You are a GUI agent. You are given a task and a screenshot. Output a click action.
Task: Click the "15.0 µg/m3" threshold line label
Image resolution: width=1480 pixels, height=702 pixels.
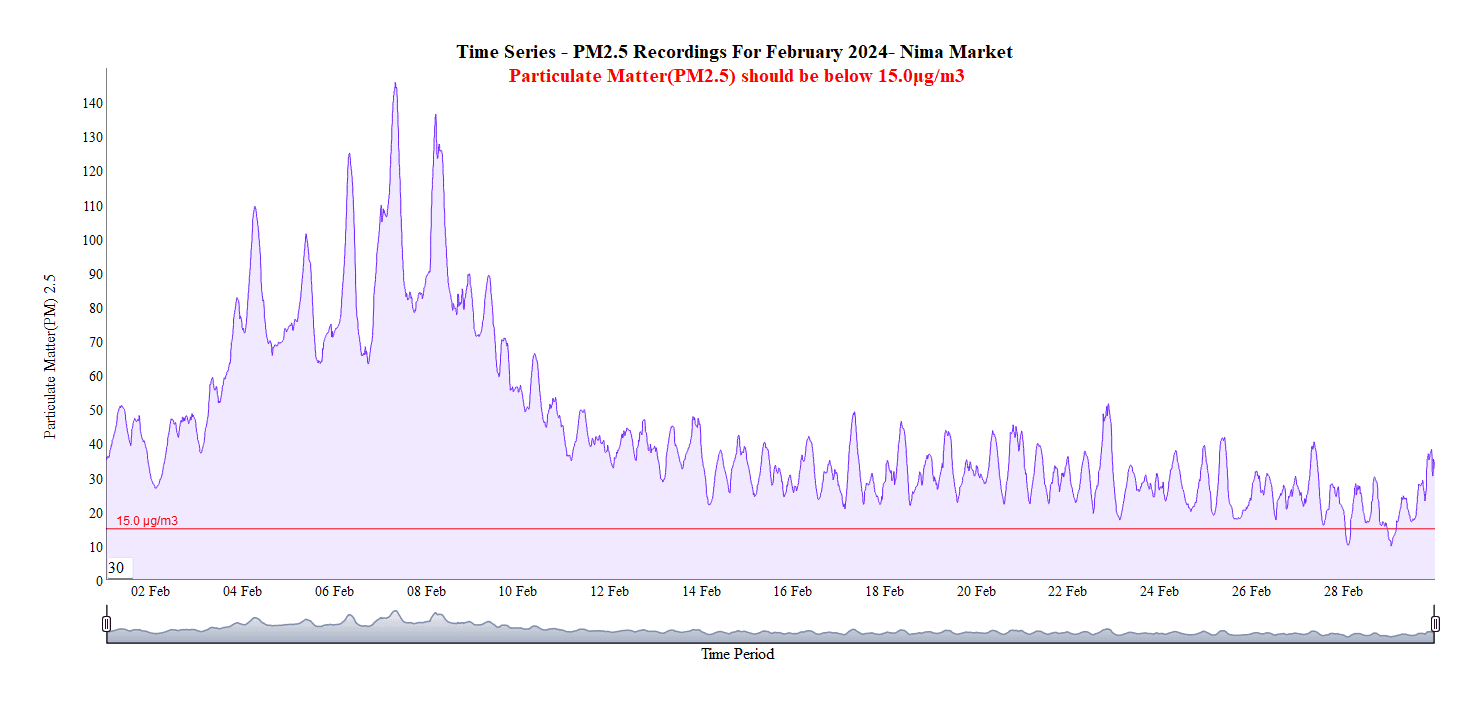[x=147, y=521]
